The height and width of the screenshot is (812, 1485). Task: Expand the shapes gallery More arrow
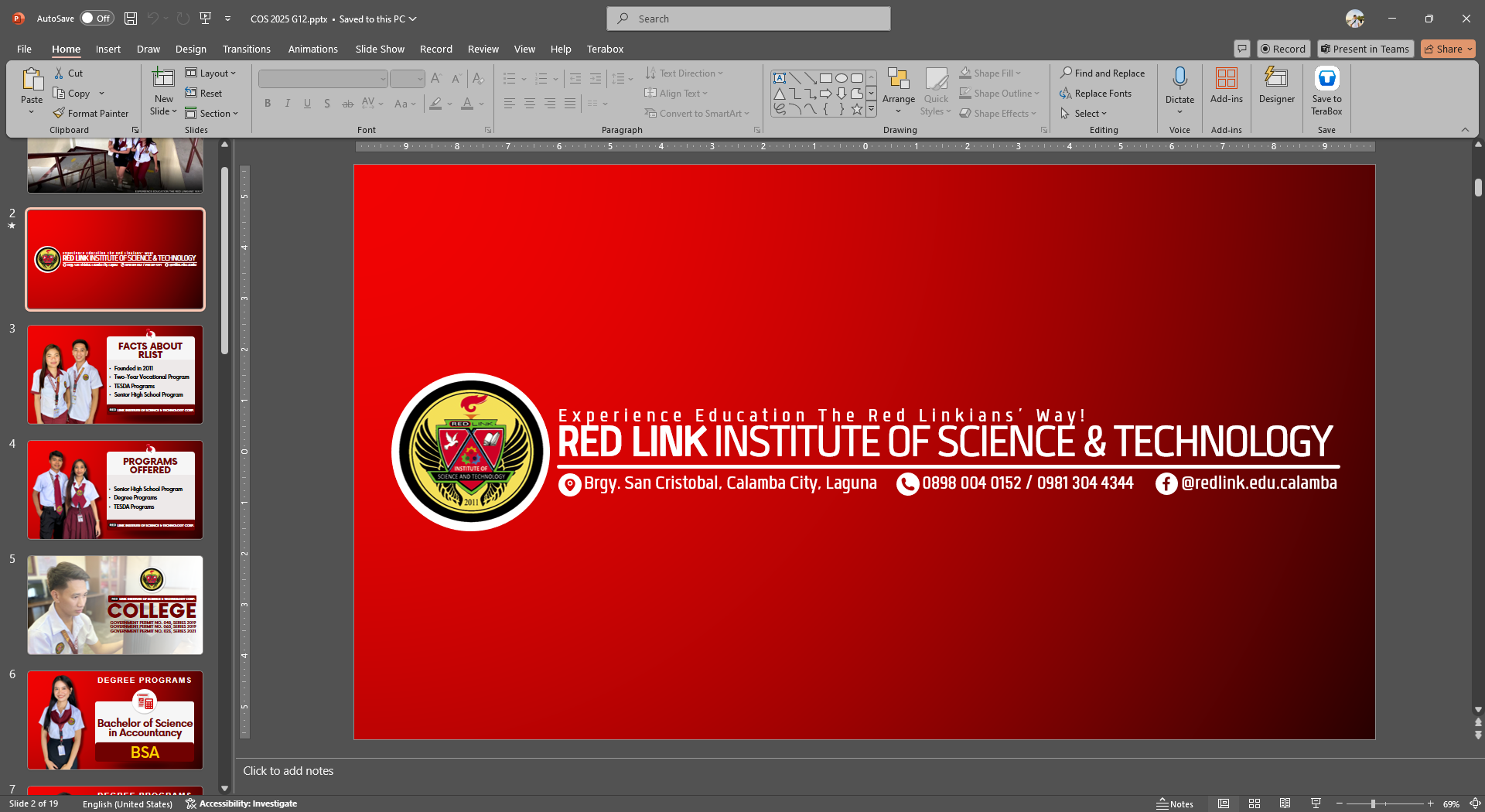(872, 109)
